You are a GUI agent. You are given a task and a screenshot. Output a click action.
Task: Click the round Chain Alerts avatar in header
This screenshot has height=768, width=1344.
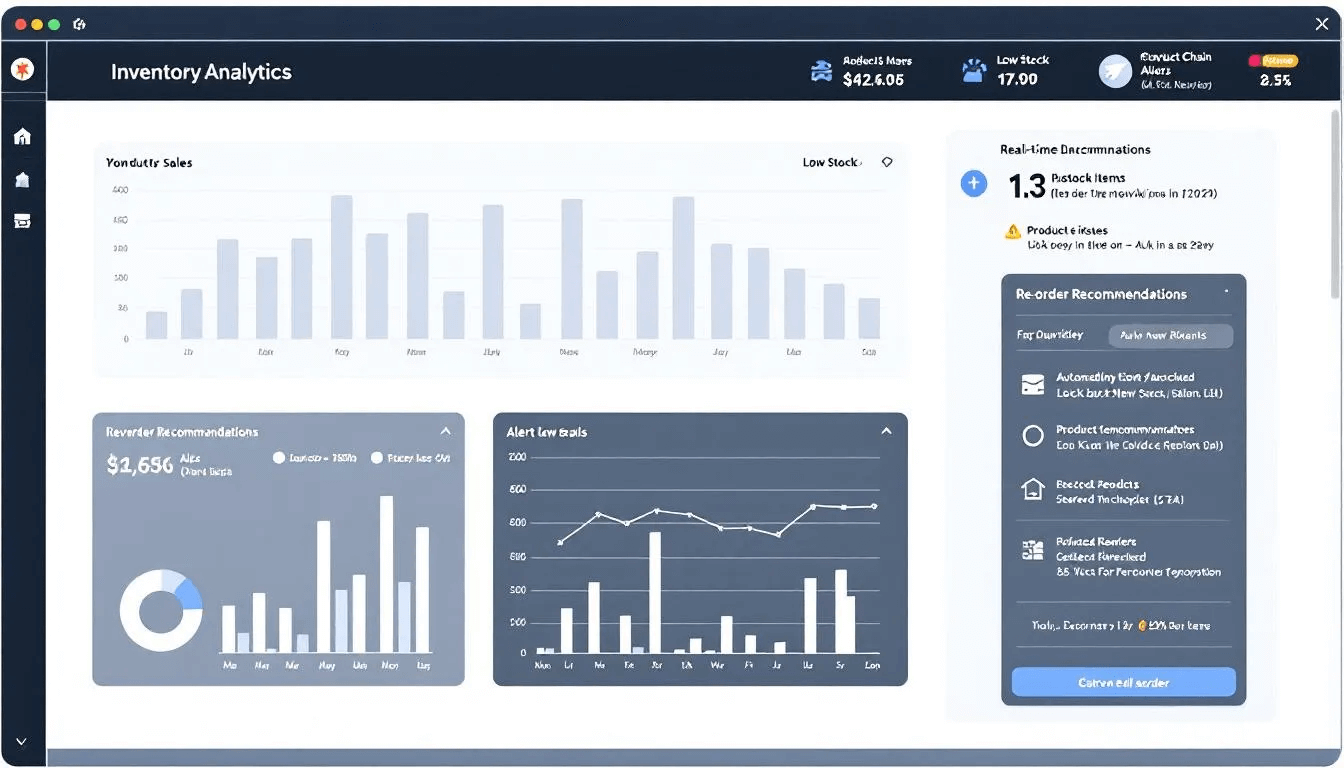[1114, 71]
